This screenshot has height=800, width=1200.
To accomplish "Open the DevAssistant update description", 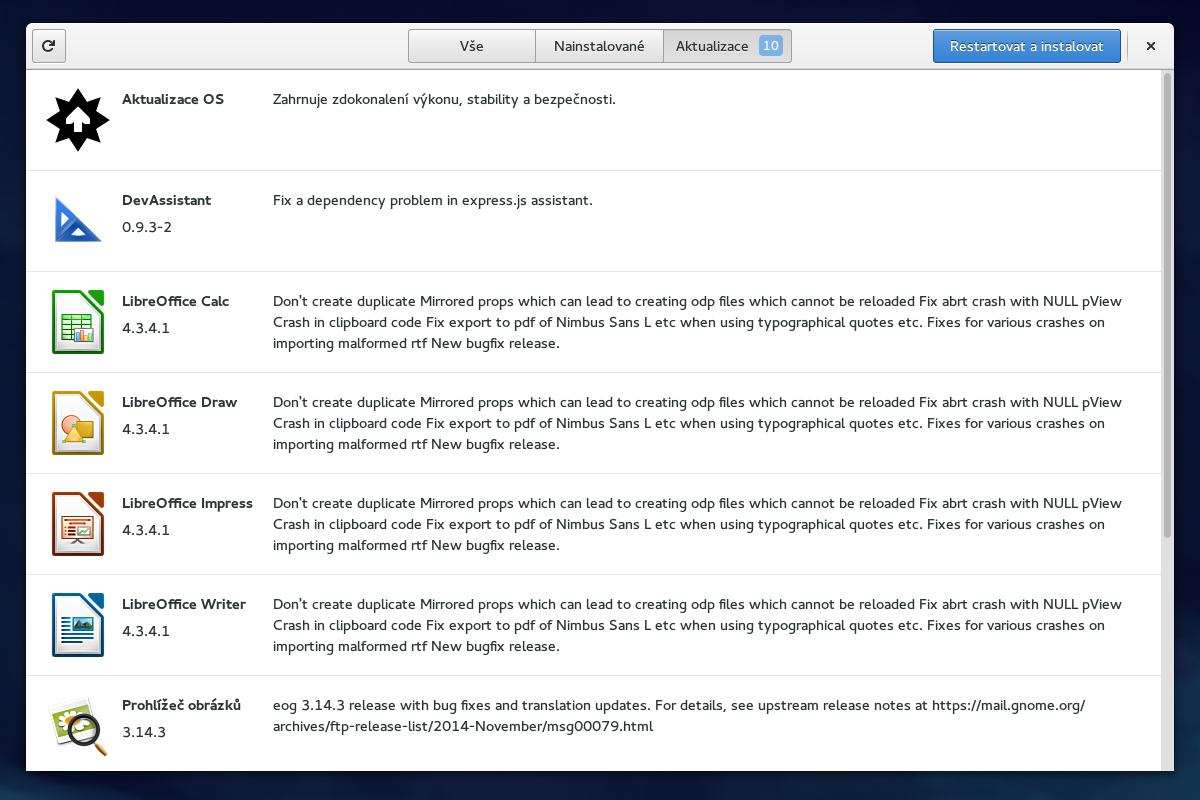I will [433, 200].
